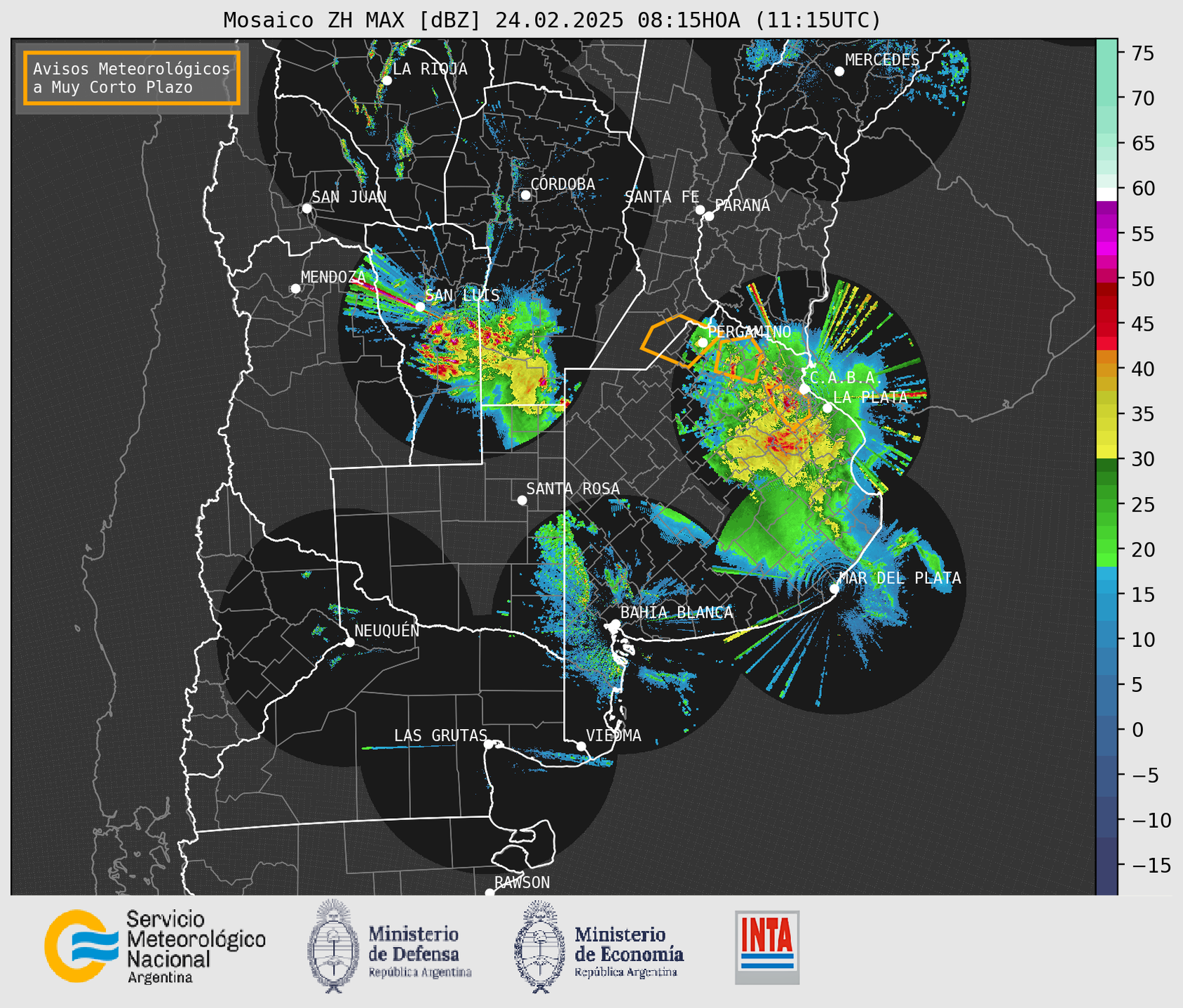Click the 20 value on the color scale
1183x1008 pixels.
tap(1143, 550)
